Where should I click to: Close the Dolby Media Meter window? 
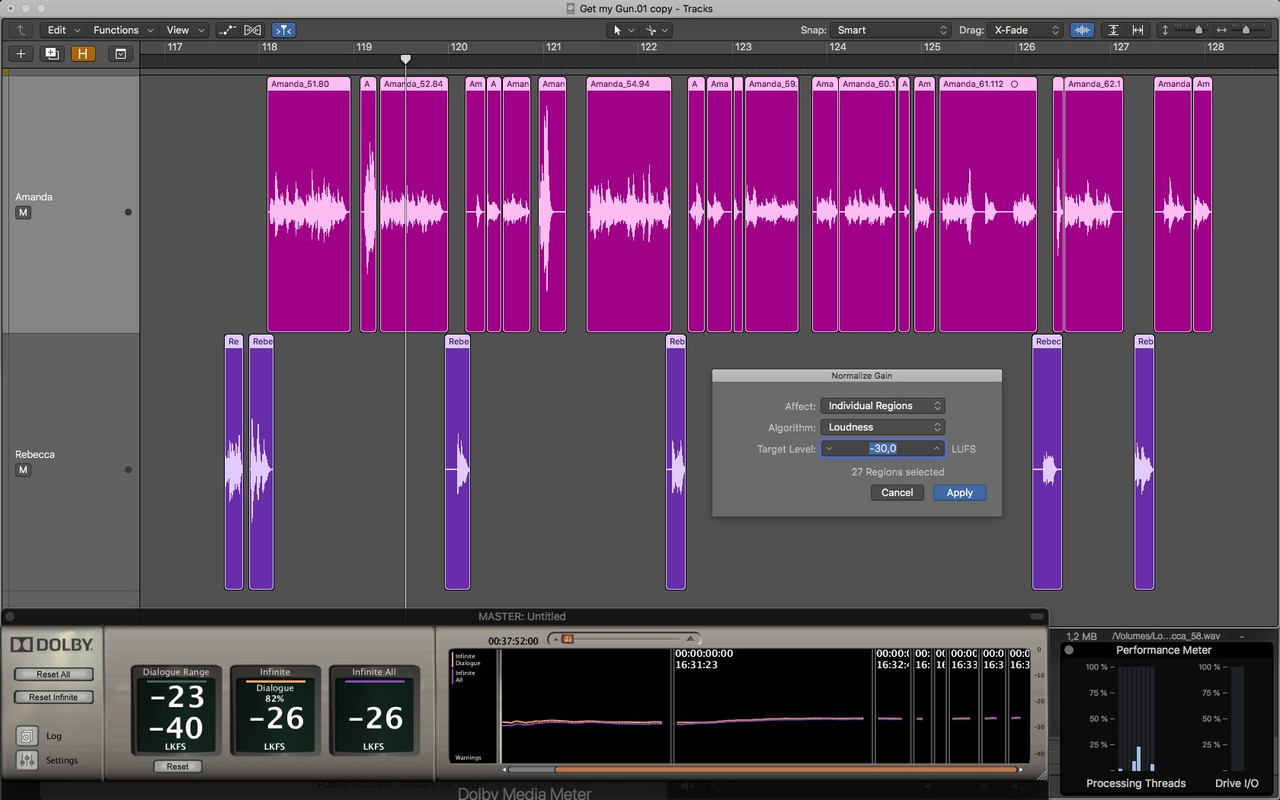coord(11,617)
